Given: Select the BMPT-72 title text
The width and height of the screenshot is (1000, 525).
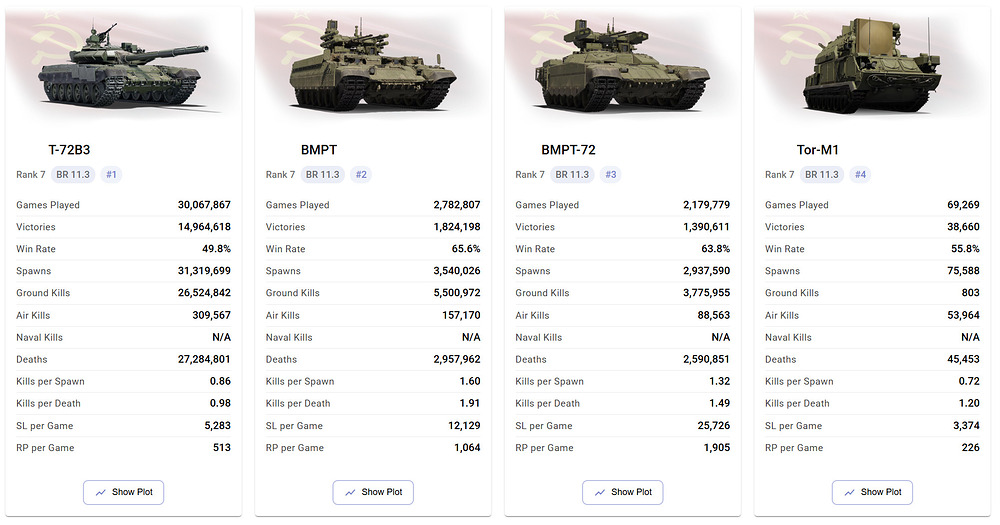Looking at the screenshot, I should click(x=568, y=150).
